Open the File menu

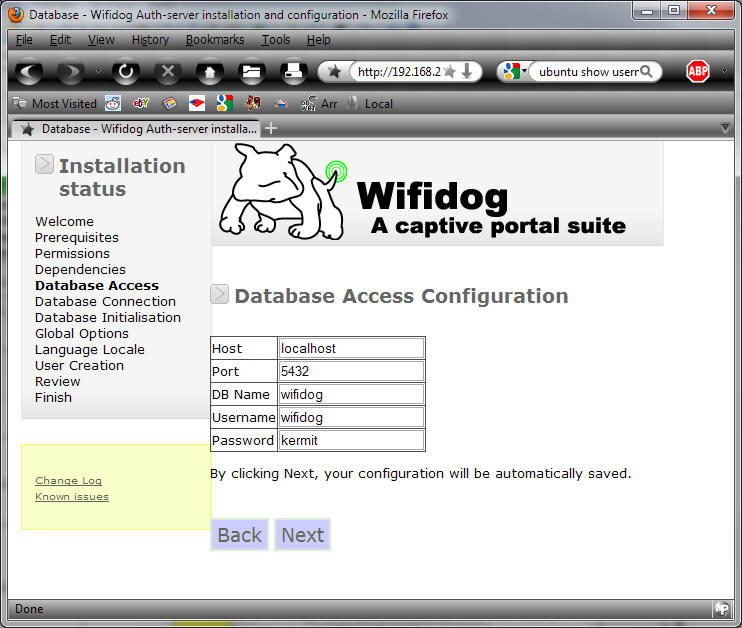[x=24, y=40]
